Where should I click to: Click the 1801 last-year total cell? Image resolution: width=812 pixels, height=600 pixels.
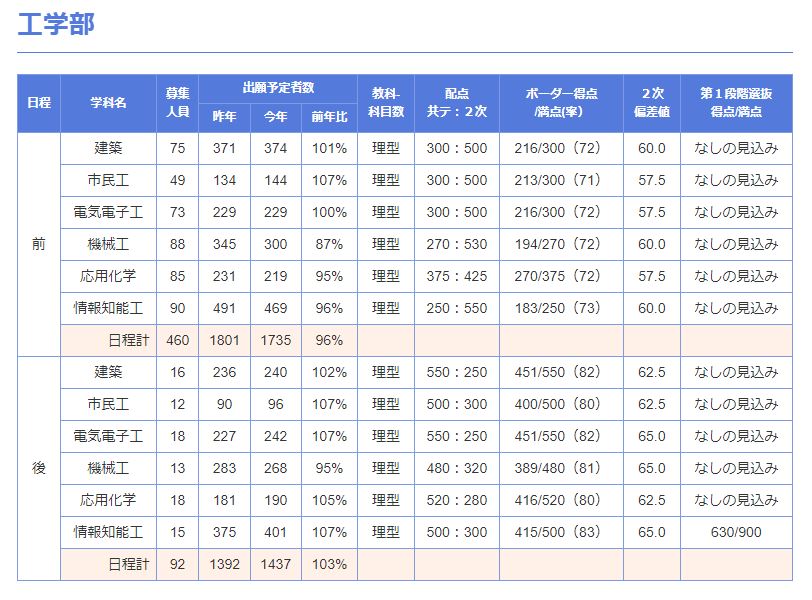tap(224, 340)
